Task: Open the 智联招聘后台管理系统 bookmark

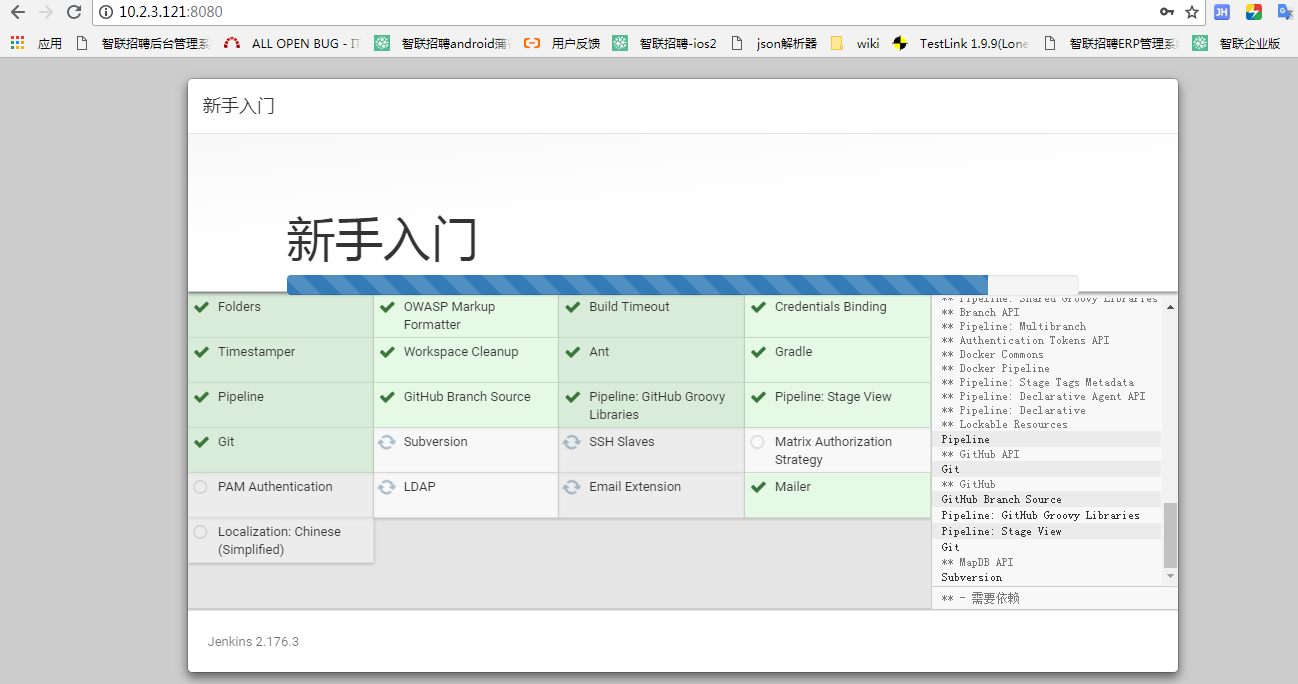Action: (143, 43)
